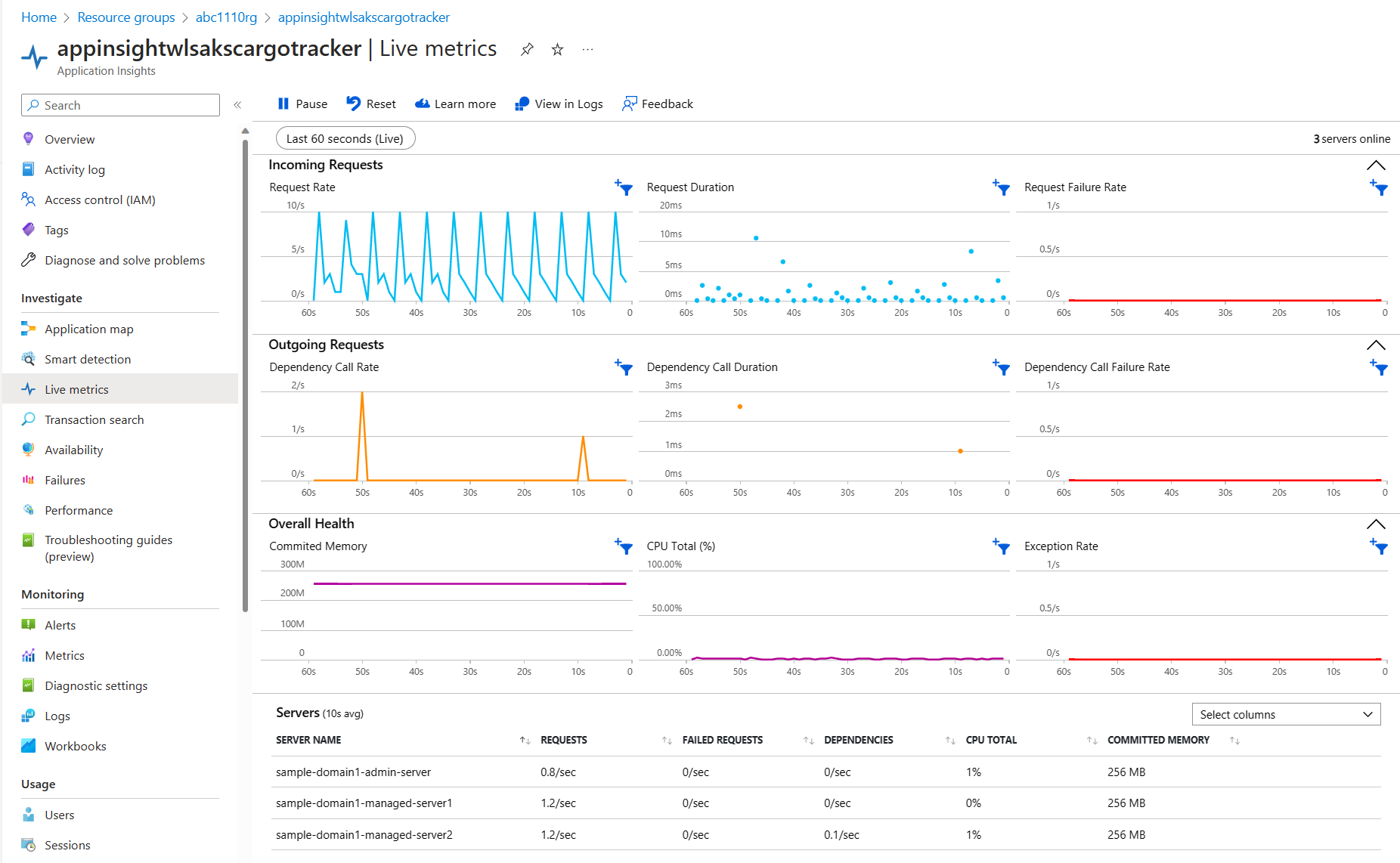The image size is (1400, 863).
Task: Focus the sidebar Search box
Action: coord(120,105)
